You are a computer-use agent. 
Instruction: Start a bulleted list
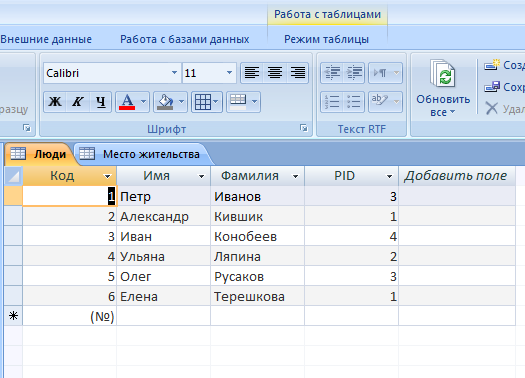(354, 102)
